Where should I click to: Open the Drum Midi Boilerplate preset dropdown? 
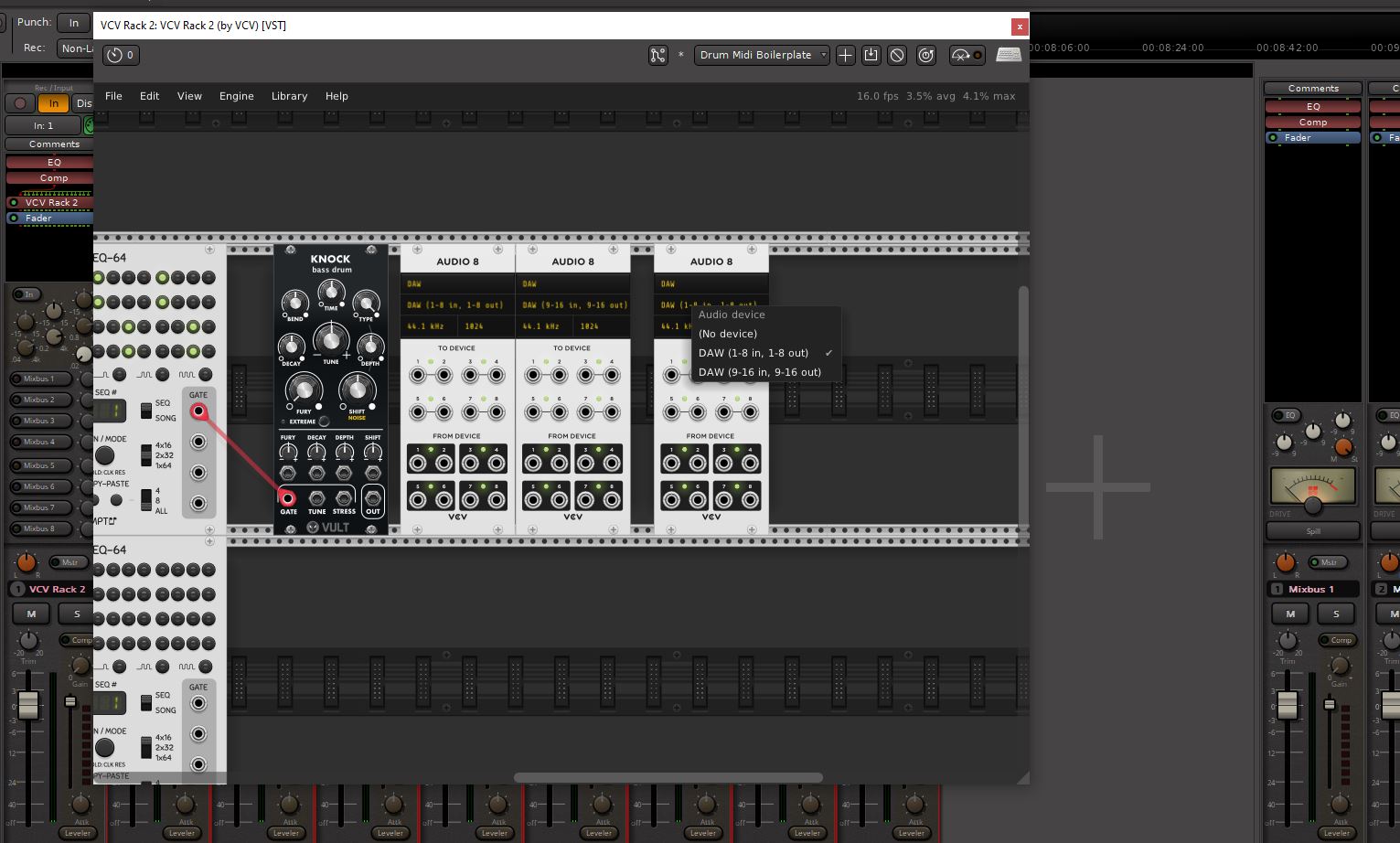tap(761, 55)
